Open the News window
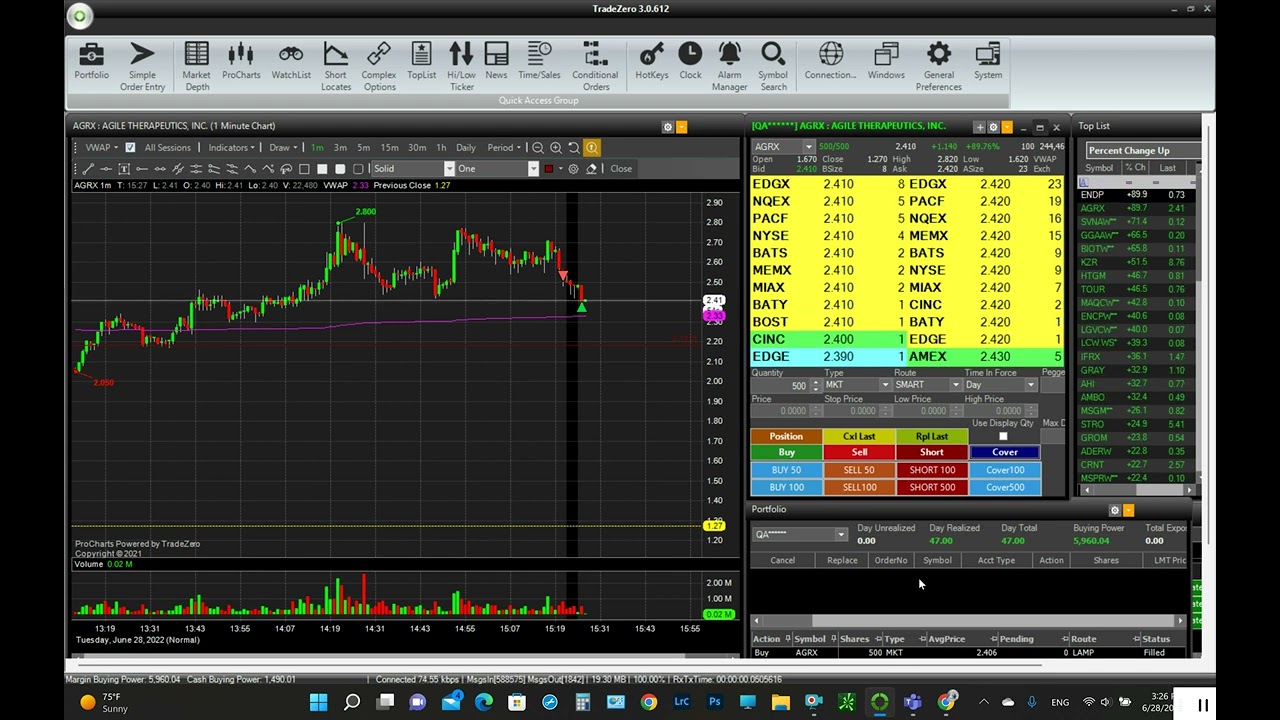 [x=496, y=62]
